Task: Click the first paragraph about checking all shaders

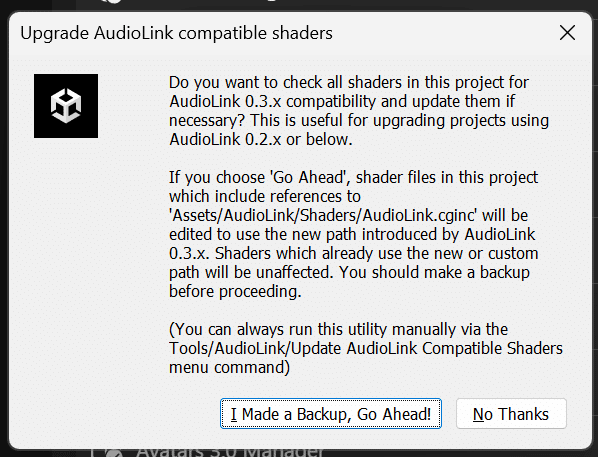Action: coord(358,111)
